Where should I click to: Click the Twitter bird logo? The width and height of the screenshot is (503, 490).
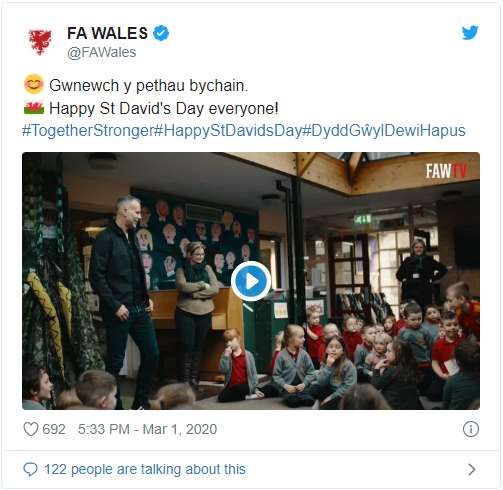470,32
